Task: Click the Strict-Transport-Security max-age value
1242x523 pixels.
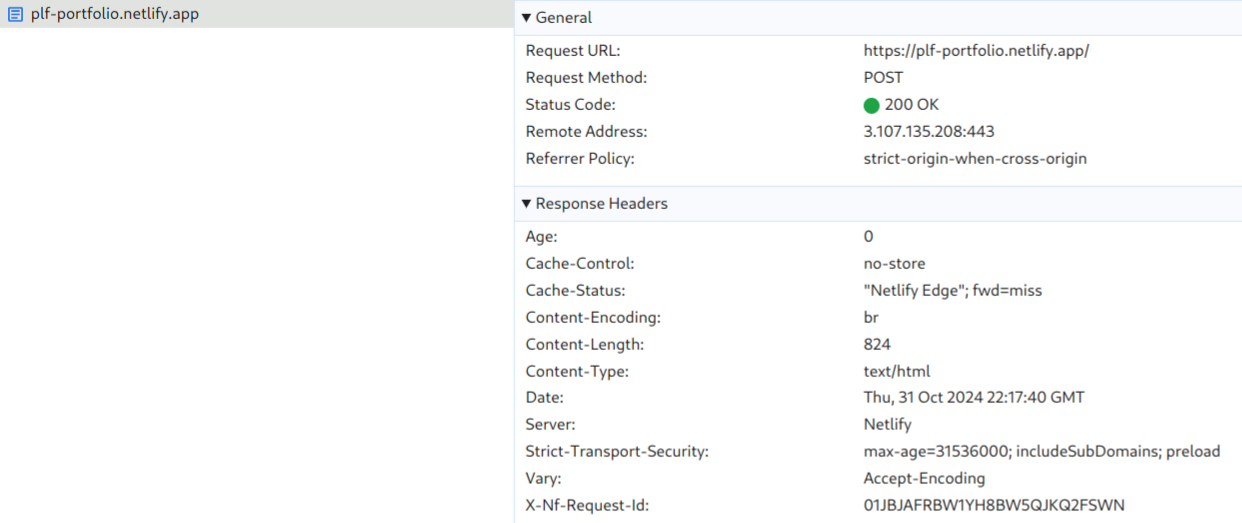Action: point(1041,452)
